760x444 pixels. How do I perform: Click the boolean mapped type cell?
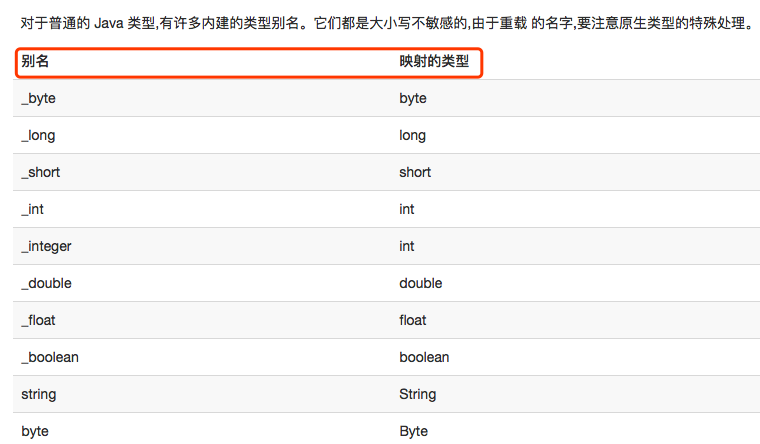pos(424,357)
